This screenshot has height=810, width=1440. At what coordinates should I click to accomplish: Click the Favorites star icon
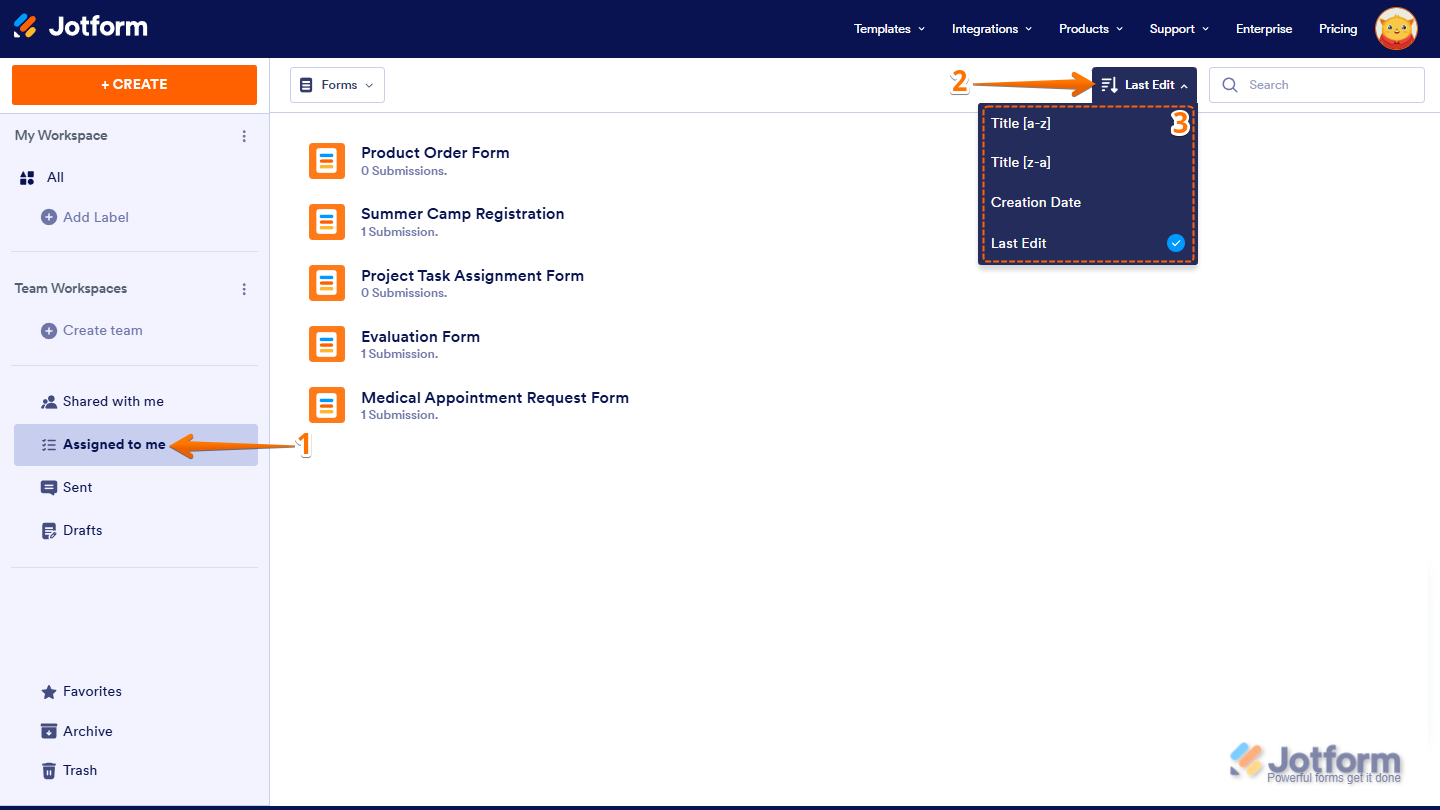click(49, 690)
